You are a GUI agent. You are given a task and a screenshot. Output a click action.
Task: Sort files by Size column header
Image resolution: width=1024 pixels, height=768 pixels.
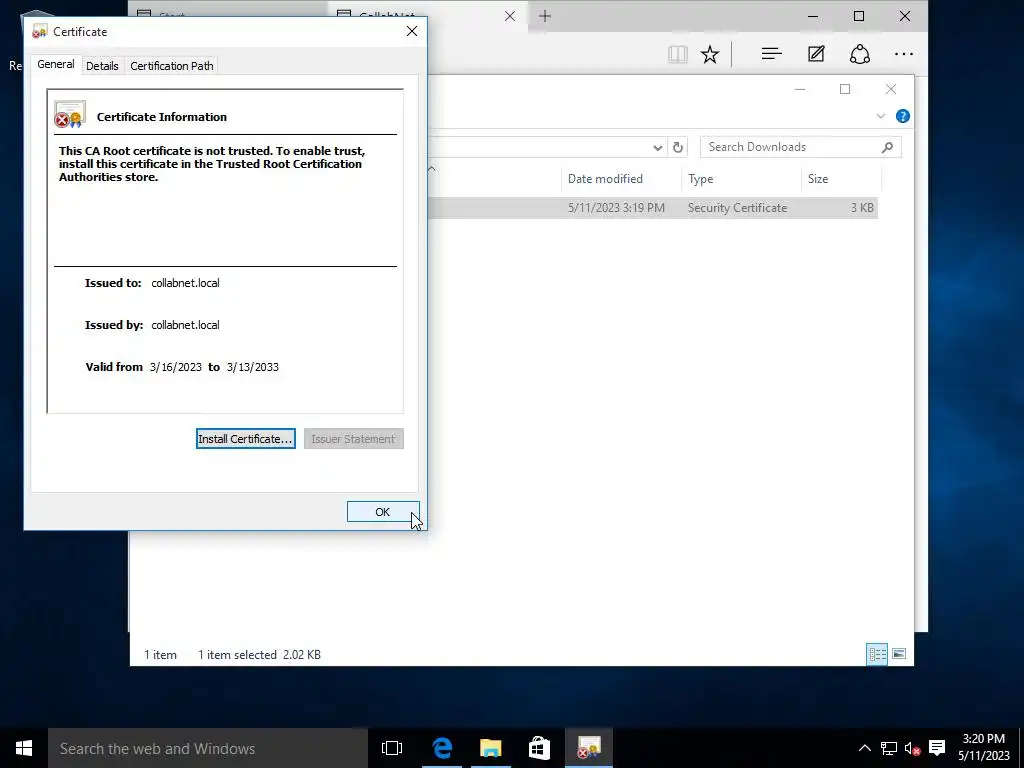click(841, 179)
